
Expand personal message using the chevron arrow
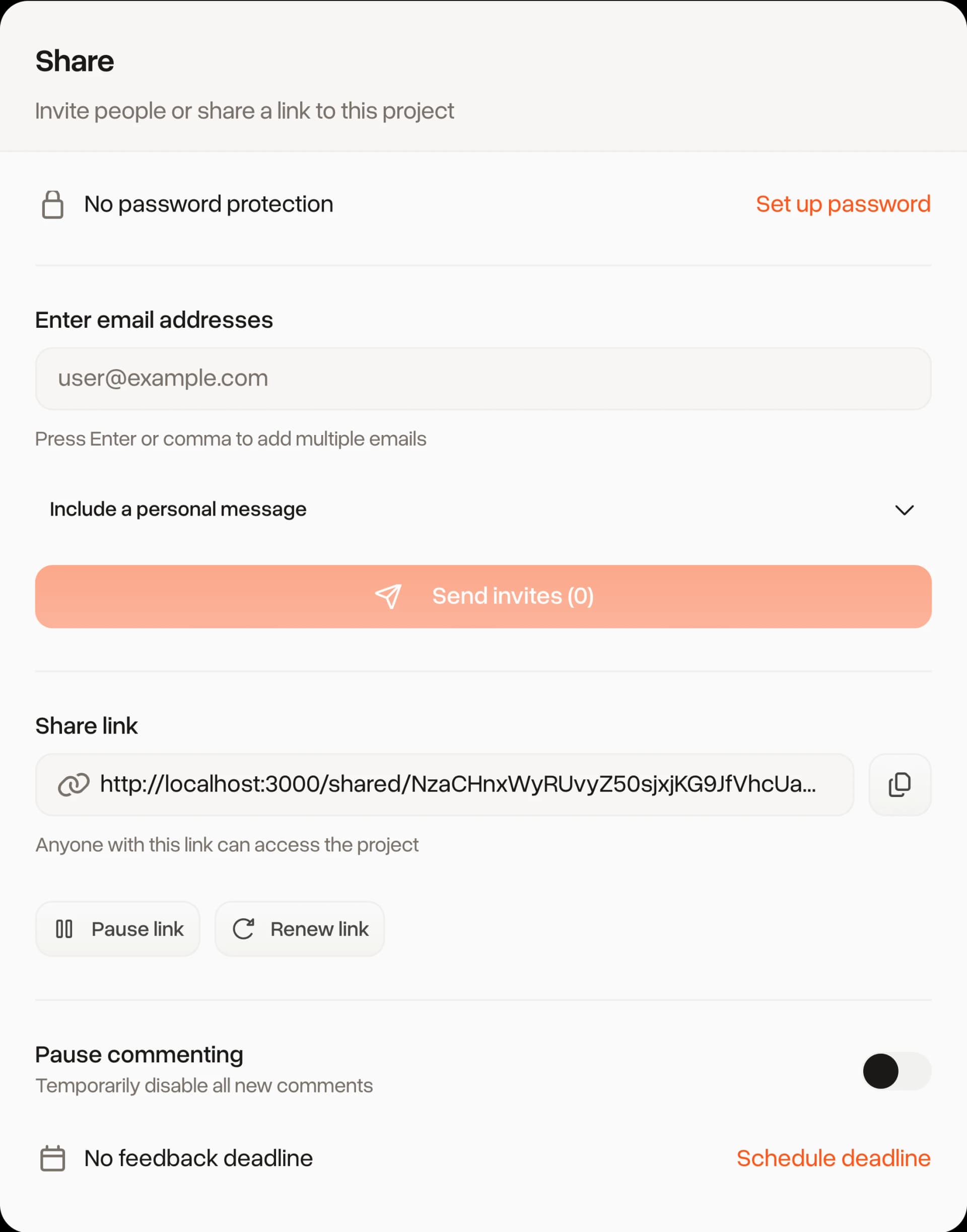[904, 510]
